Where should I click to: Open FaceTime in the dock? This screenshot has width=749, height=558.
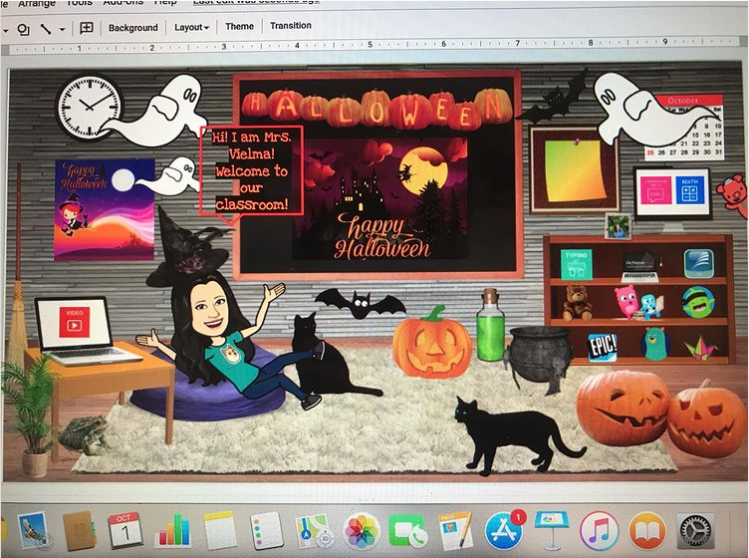tap(408, 530)
